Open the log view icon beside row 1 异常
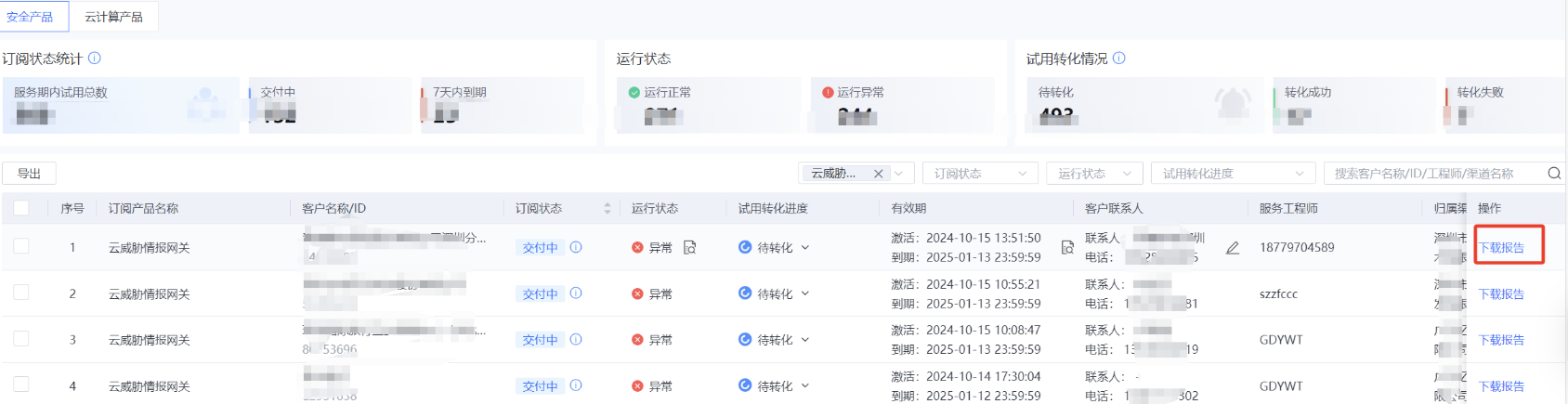Screen dimensions: 1568x404 click(690, 248)
